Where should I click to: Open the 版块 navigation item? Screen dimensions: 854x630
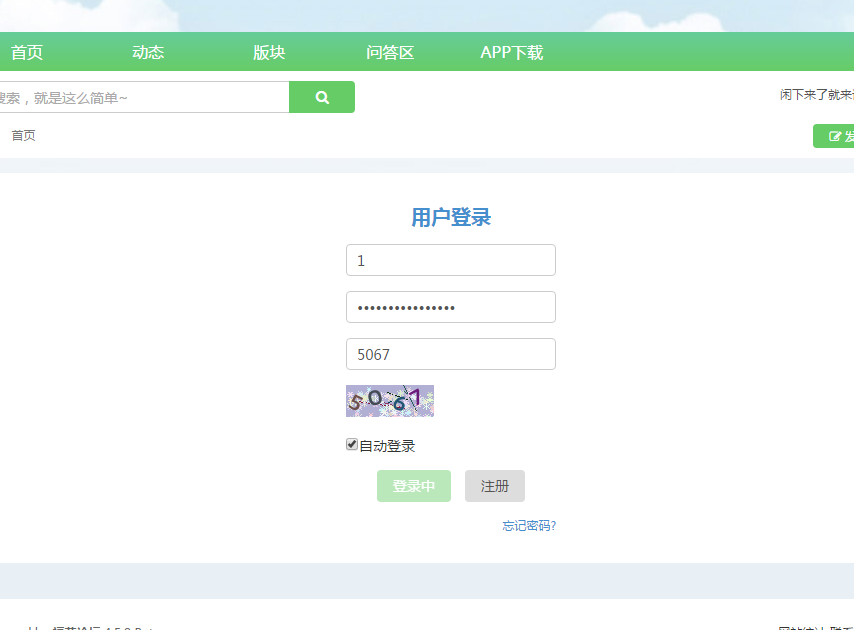(269, 53)
